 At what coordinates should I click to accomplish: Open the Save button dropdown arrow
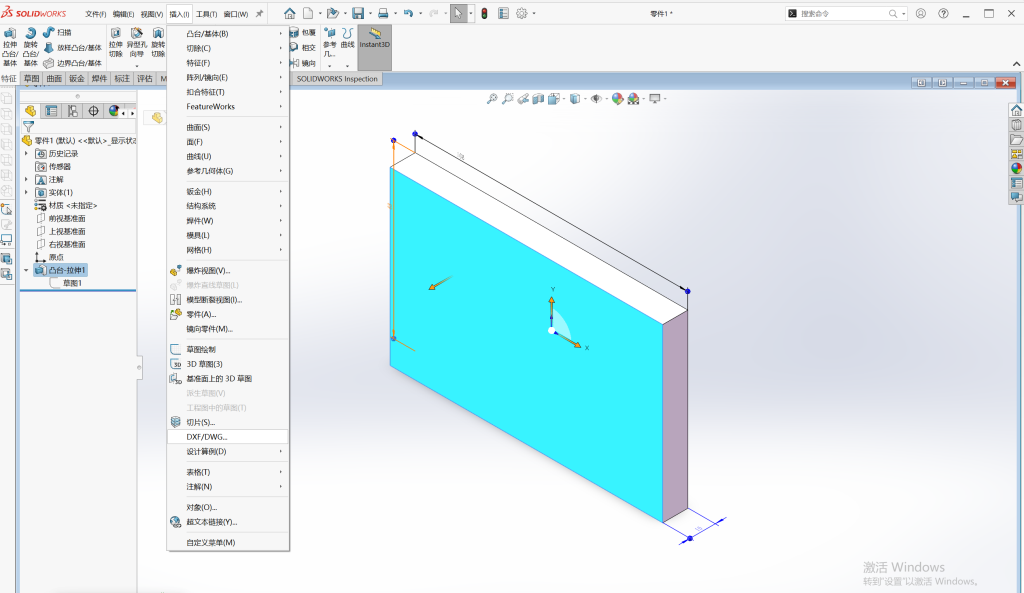[370, 13]
